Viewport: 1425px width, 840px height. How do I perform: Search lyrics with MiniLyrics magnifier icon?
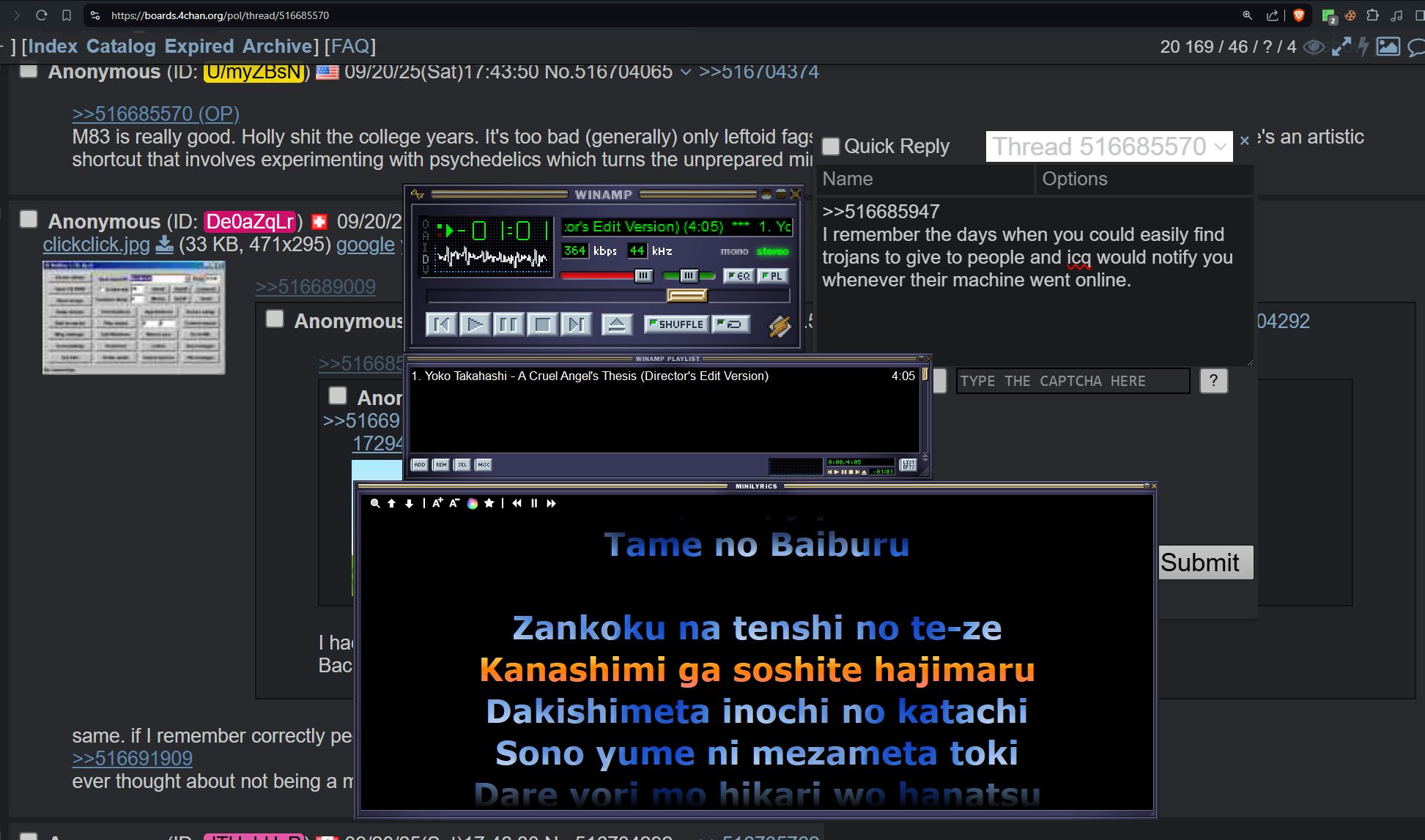[375, 504]
